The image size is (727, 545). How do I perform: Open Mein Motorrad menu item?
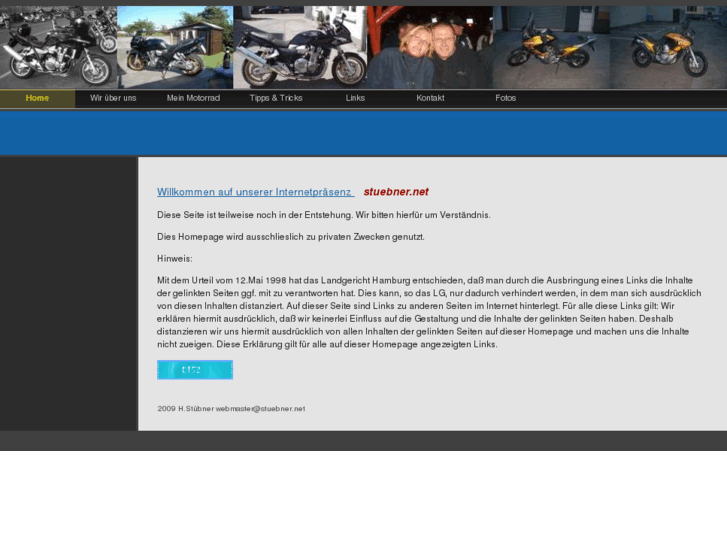193,98
